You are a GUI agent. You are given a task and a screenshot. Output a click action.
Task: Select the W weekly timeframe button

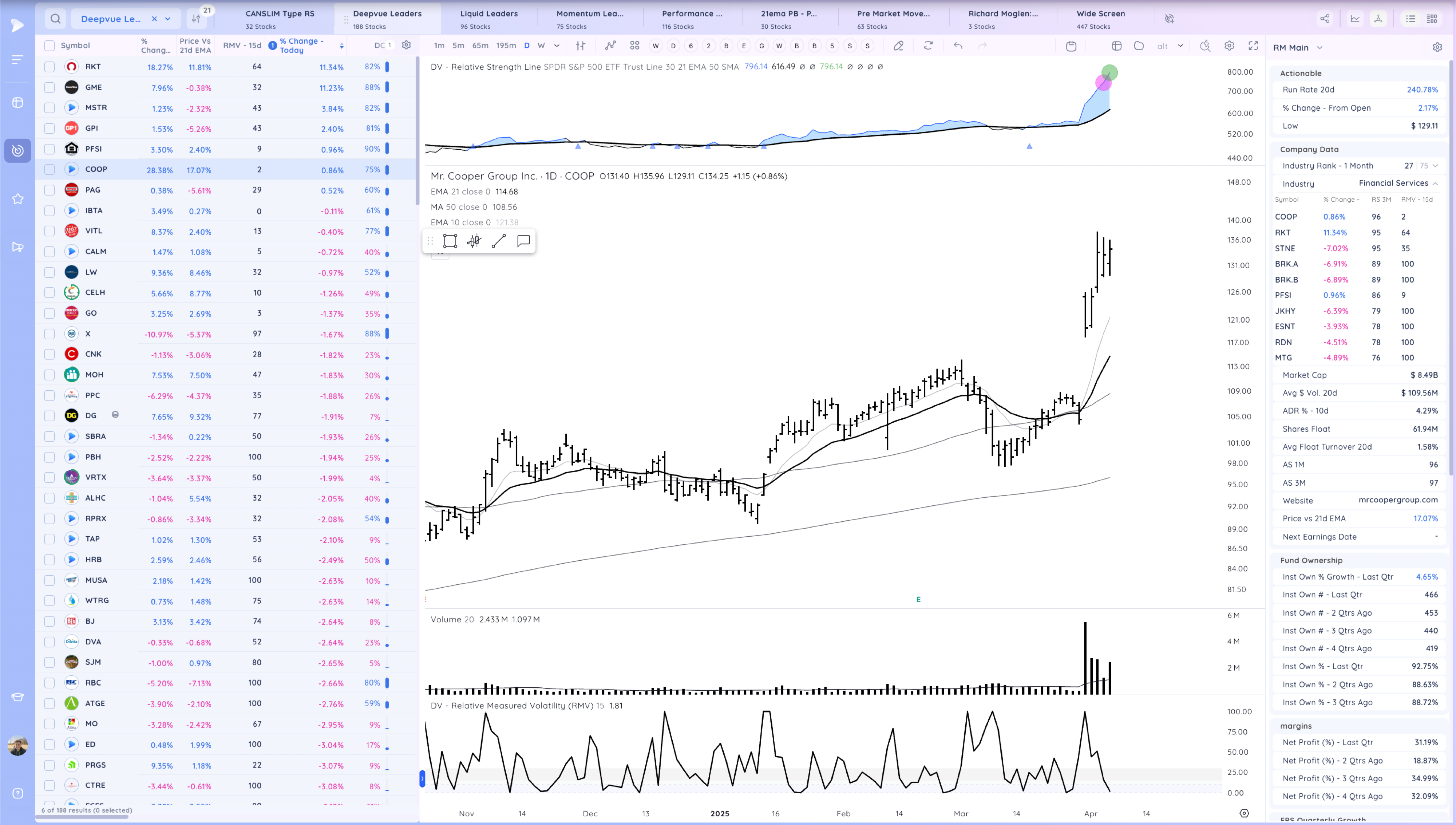[541, 46]
